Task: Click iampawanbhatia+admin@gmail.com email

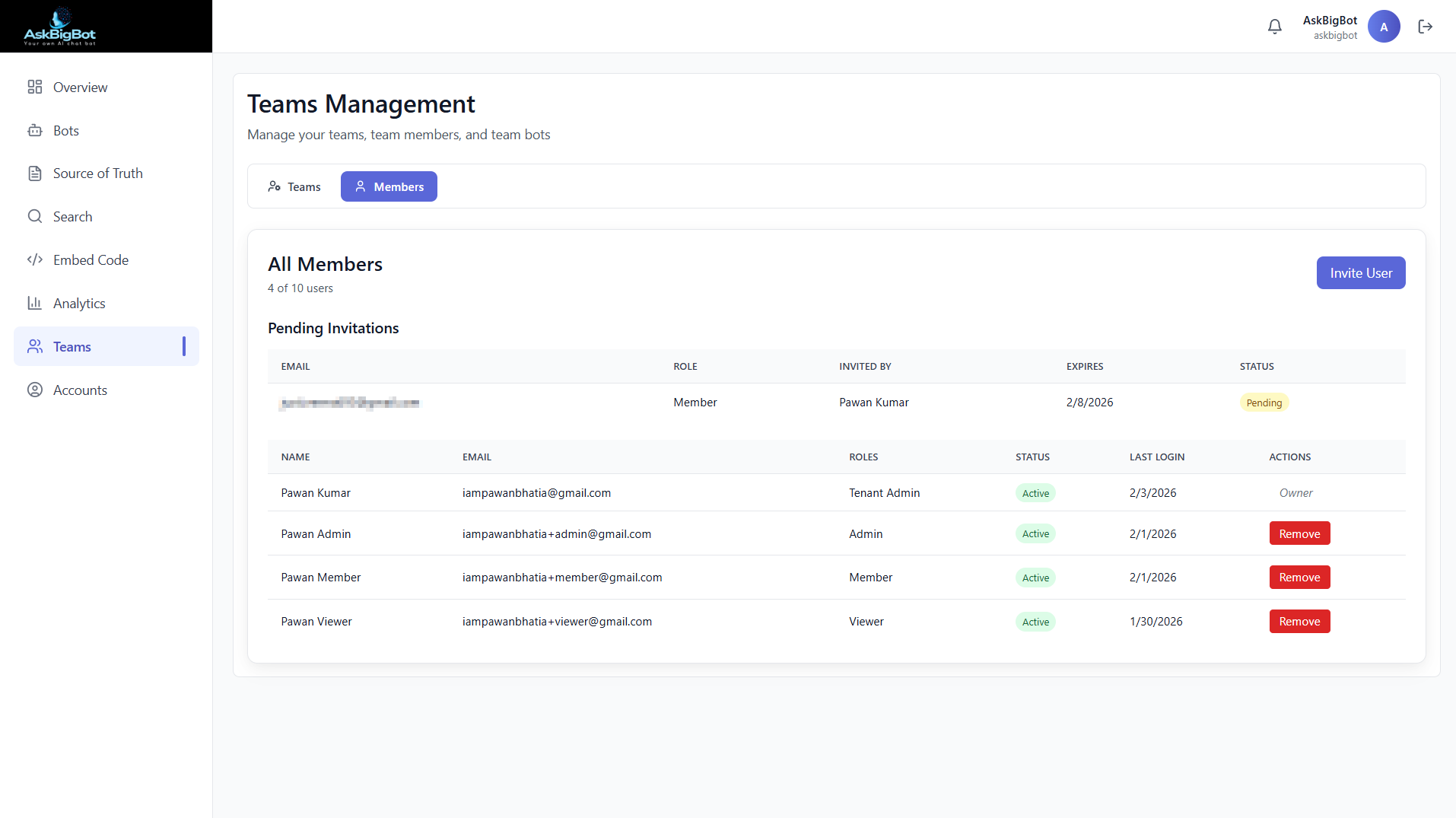Action: tap(557, 534)
